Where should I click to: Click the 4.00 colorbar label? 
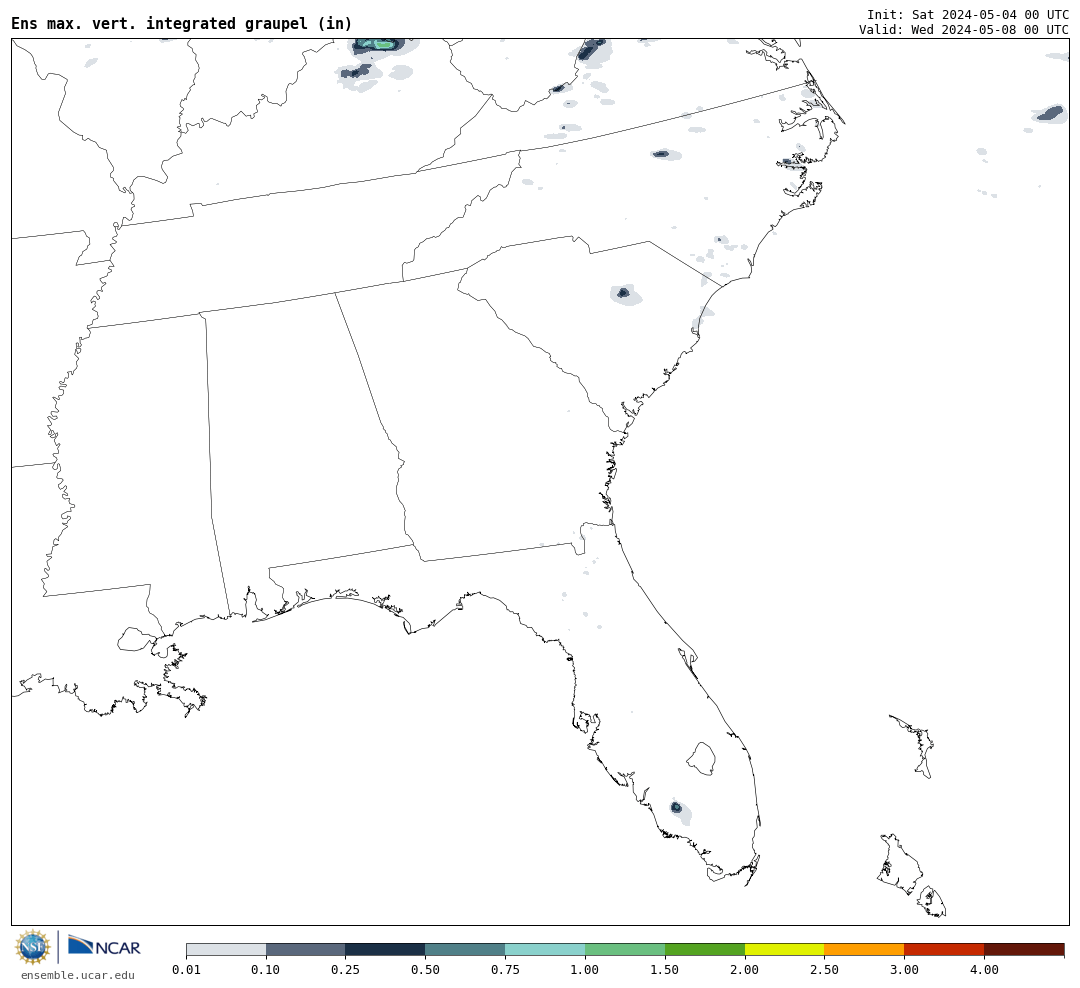[x=984, y=969]
